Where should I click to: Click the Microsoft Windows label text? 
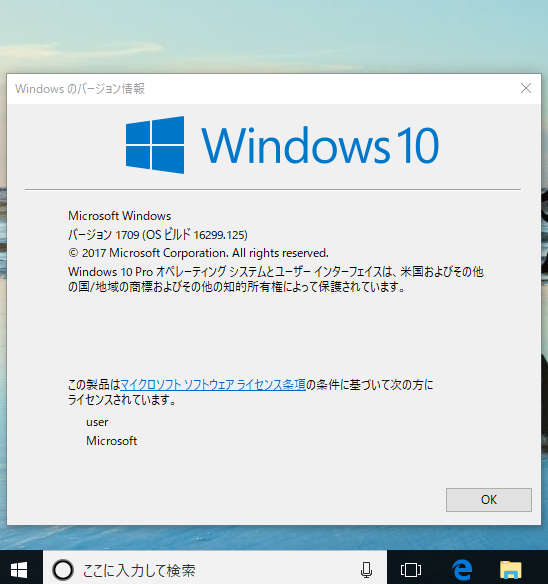tap(120, 216)
